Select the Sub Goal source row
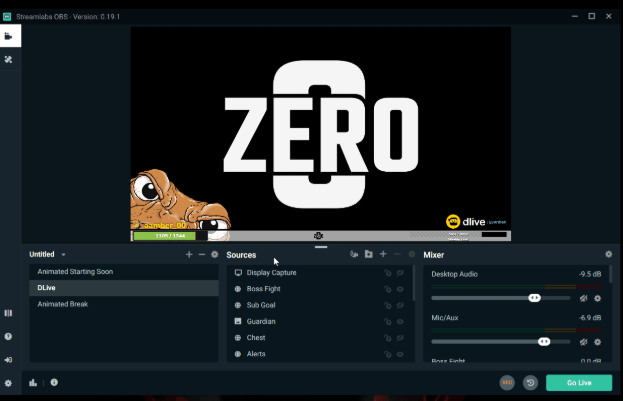 (x=320, y=306)
